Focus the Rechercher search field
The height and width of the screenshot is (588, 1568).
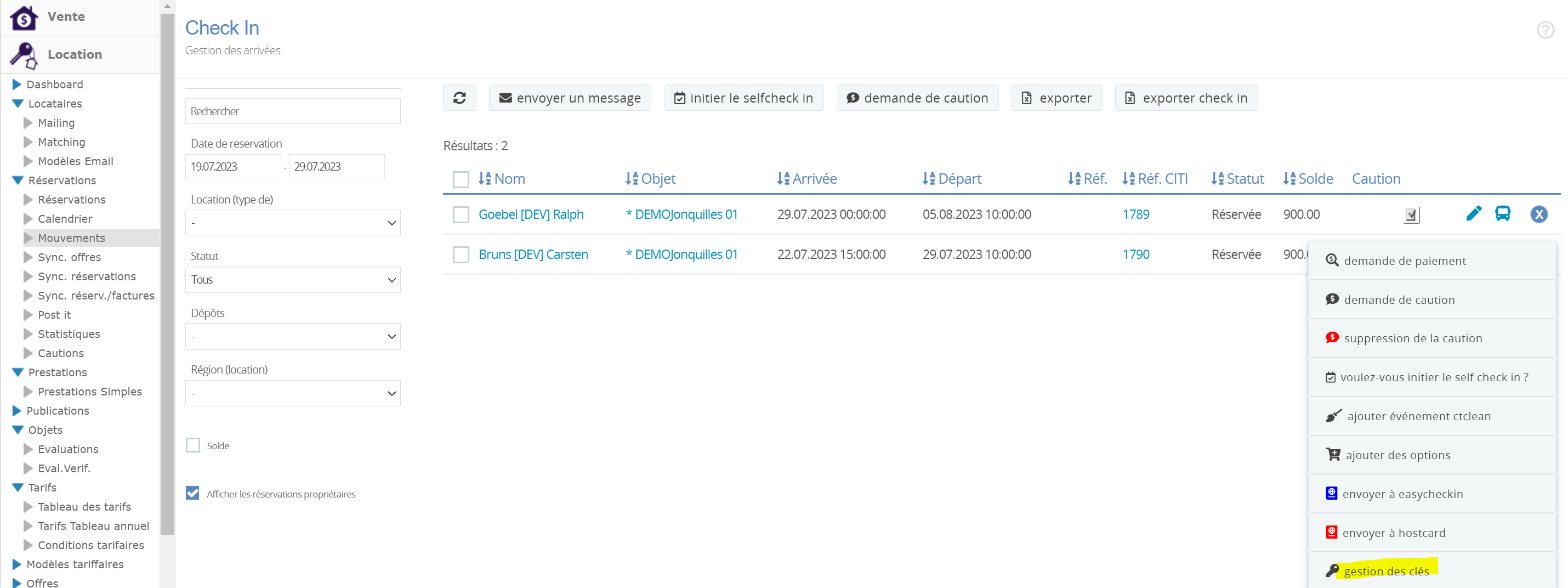point(293,111)
